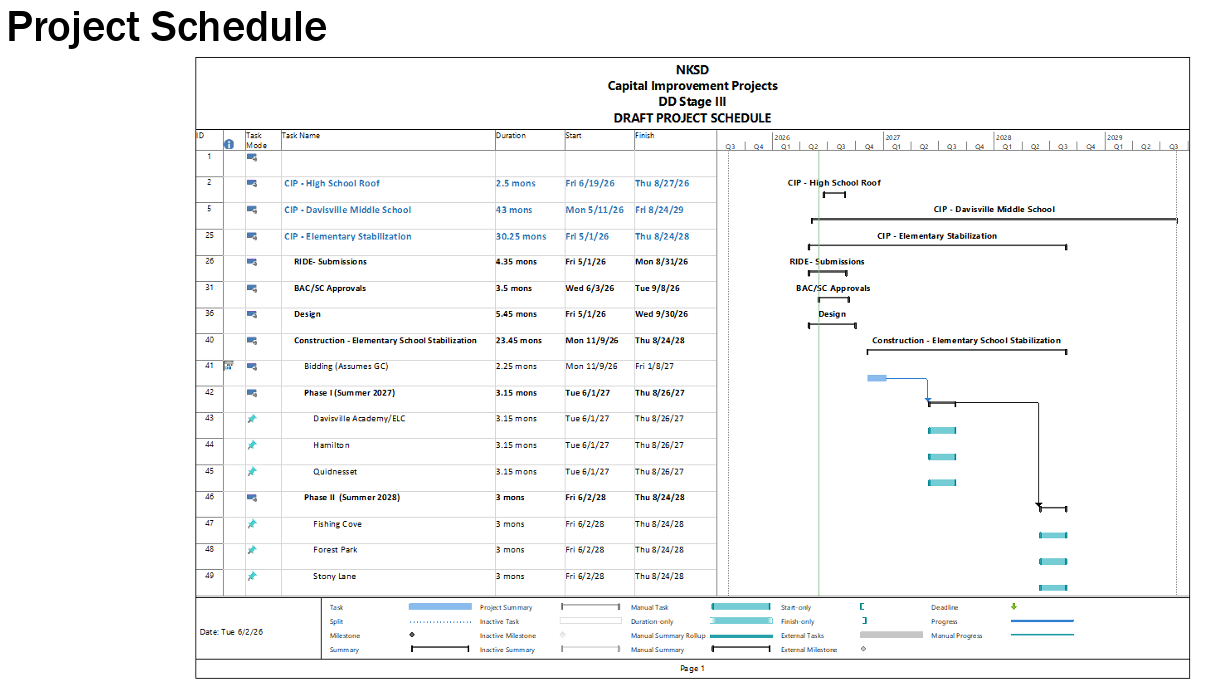Image resolution: width=1209 pixels, height=693 pixels.
Task: Click the green Deadline arrow in the legend
Action: tap(1014, 606)
